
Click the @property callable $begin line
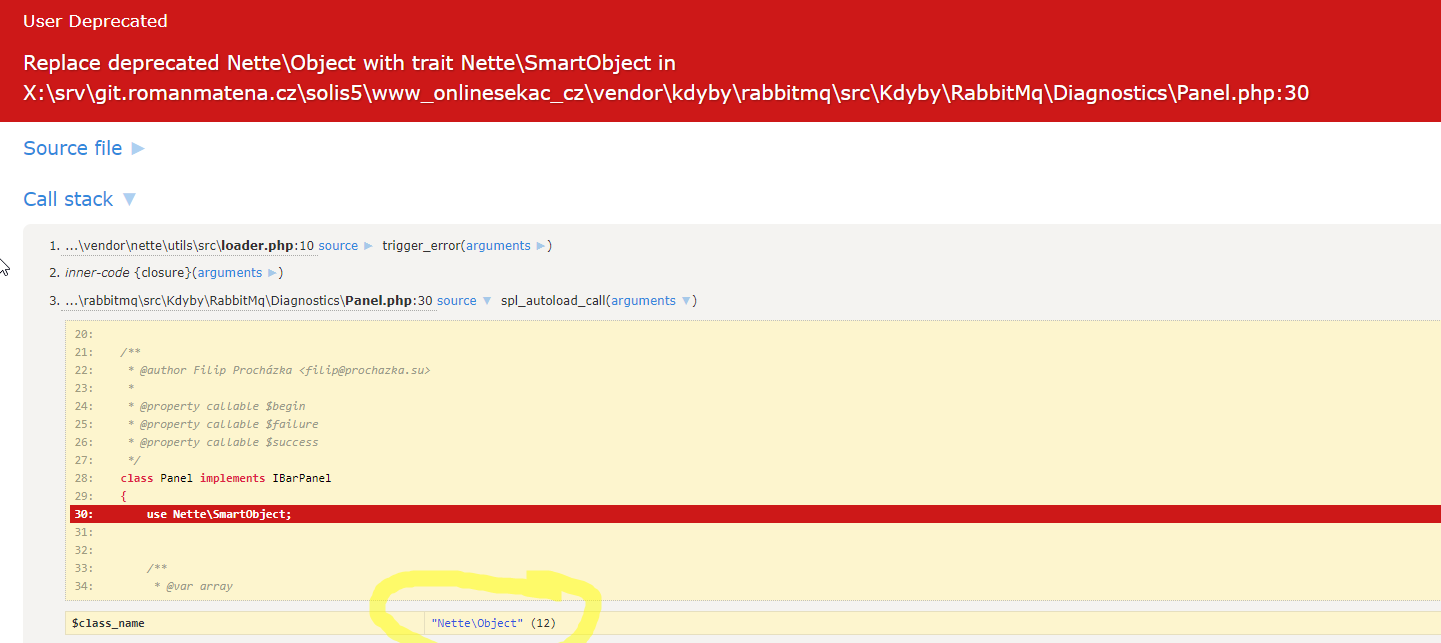click(x=216, y=406)
